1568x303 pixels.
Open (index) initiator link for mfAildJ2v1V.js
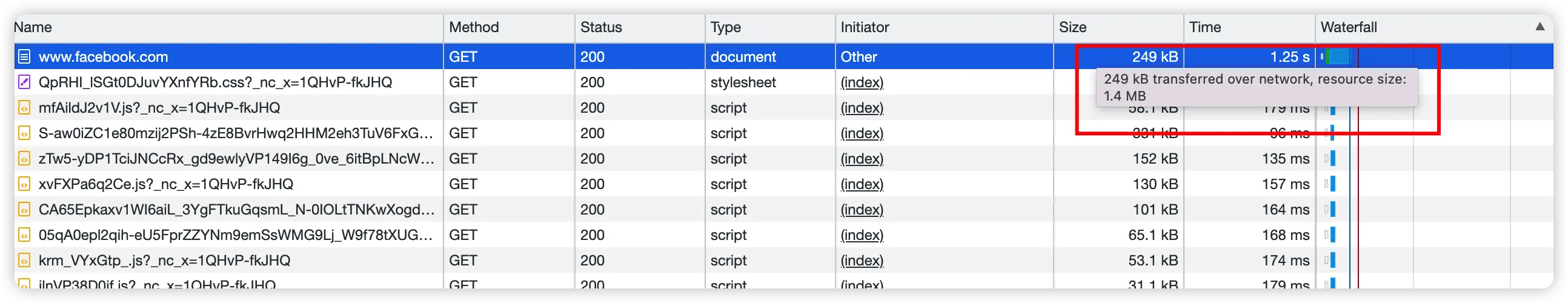pyautogui.click(x=862, y=108)
